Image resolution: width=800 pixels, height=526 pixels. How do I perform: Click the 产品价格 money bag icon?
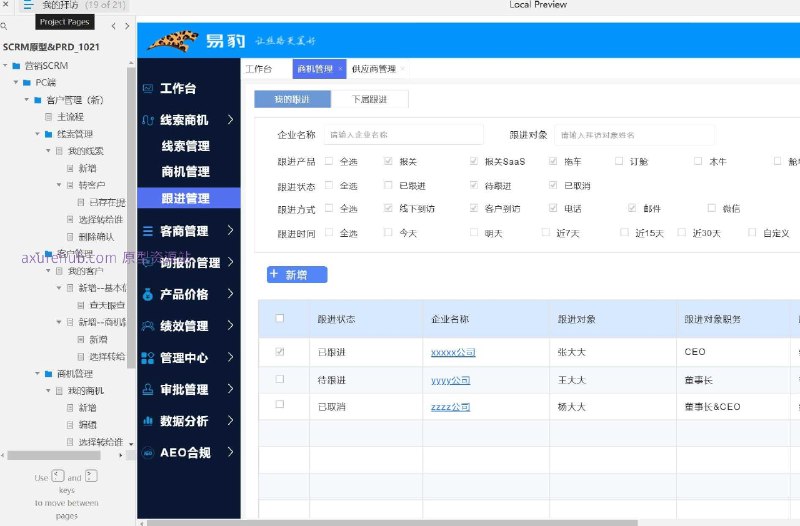click(148, 294)
